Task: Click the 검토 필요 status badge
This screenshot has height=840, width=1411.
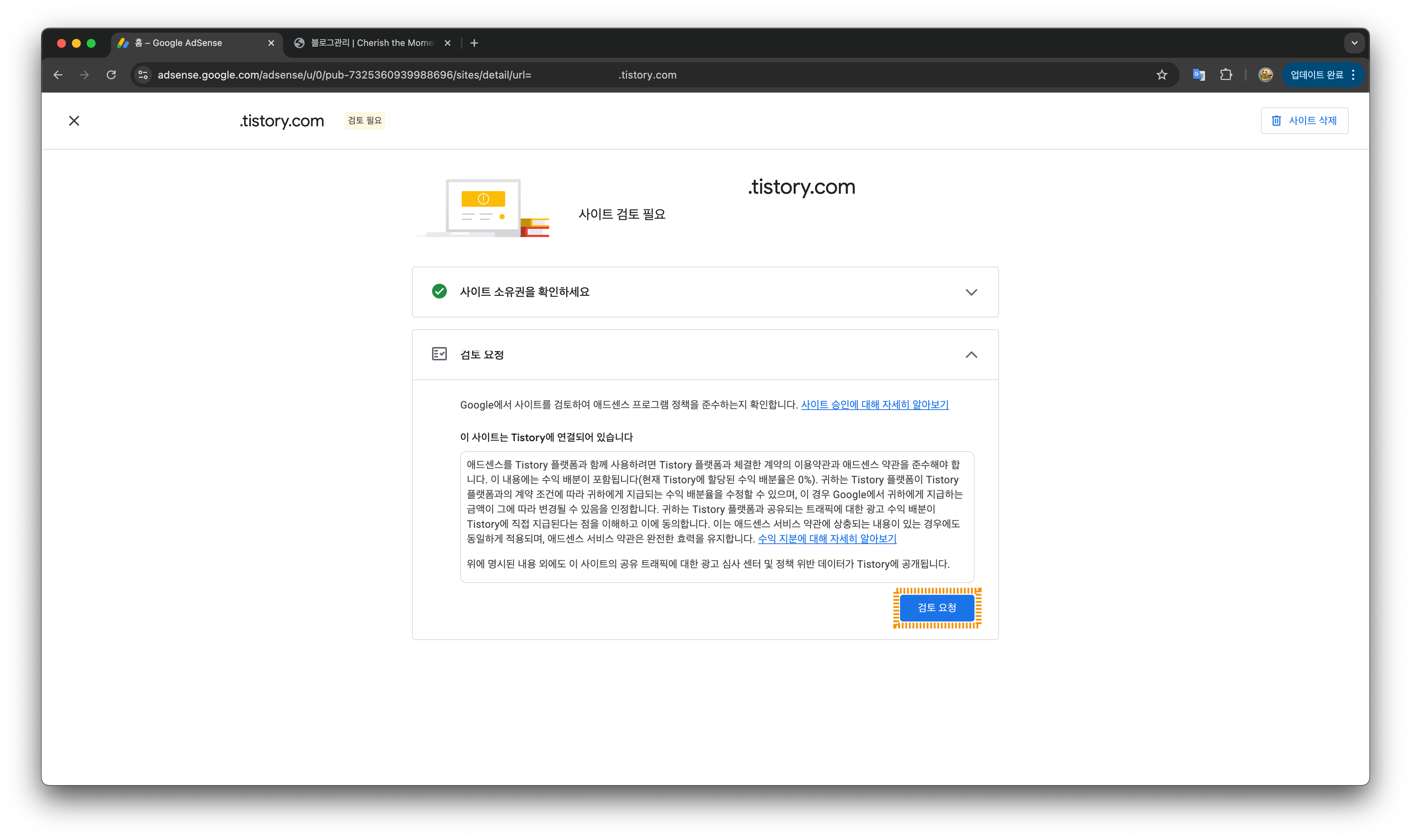Action: [365, 121]
